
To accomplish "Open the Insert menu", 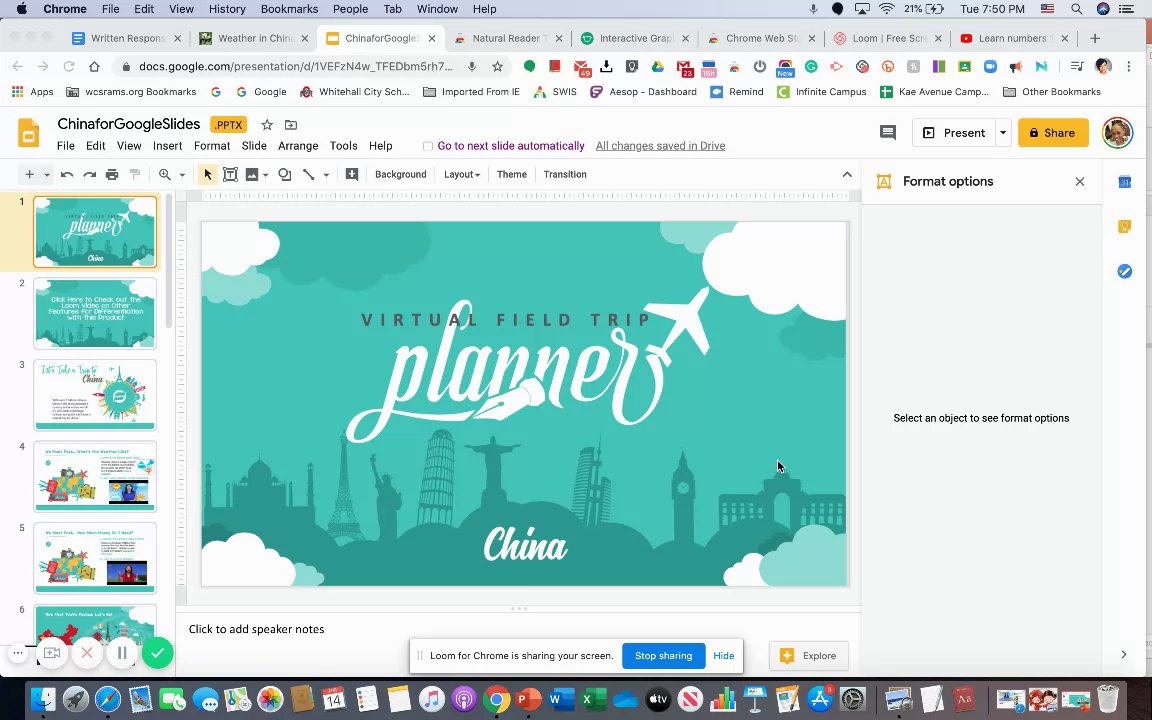I will pos(168,145).
